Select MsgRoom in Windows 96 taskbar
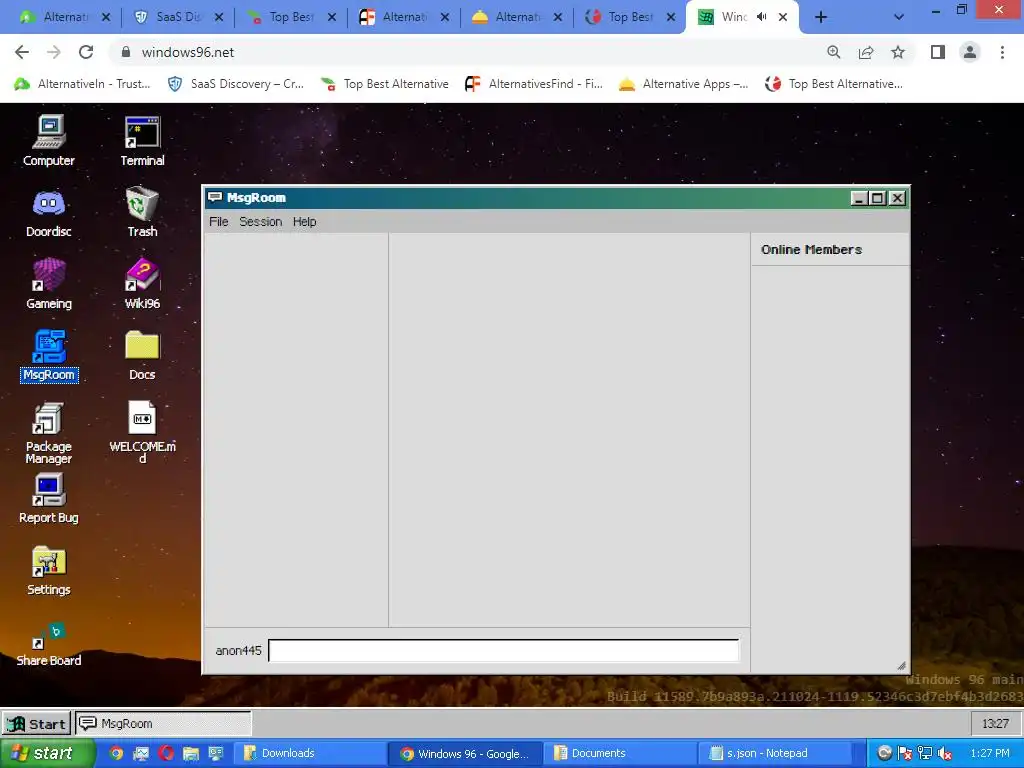Viewport: 1024px width, 768px height. (163, 724)
